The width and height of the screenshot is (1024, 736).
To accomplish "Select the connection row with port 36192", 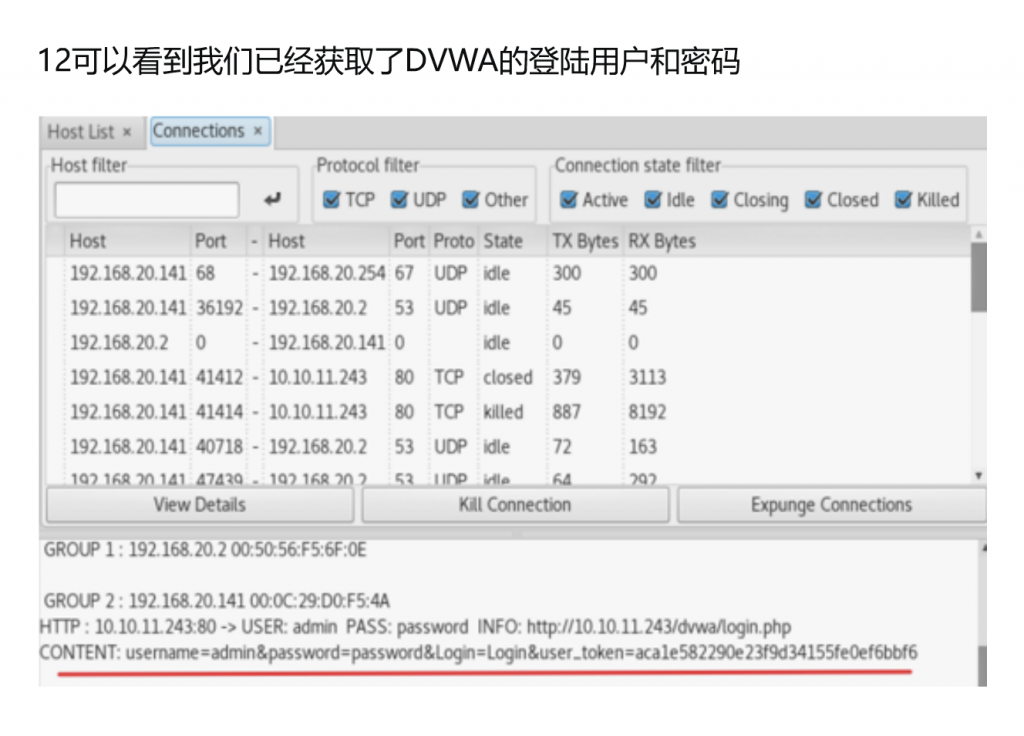I will [508, 308].
